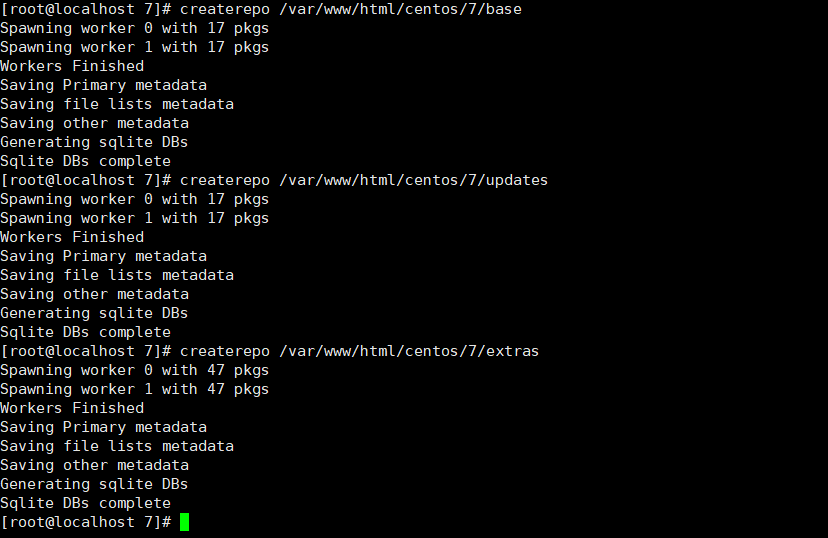This screenshot has height=538, width=828.
Task: Click 'Spawning worker 1 with 47 pkgs' line
Action: pyautogui.click(x=135, y=390)
